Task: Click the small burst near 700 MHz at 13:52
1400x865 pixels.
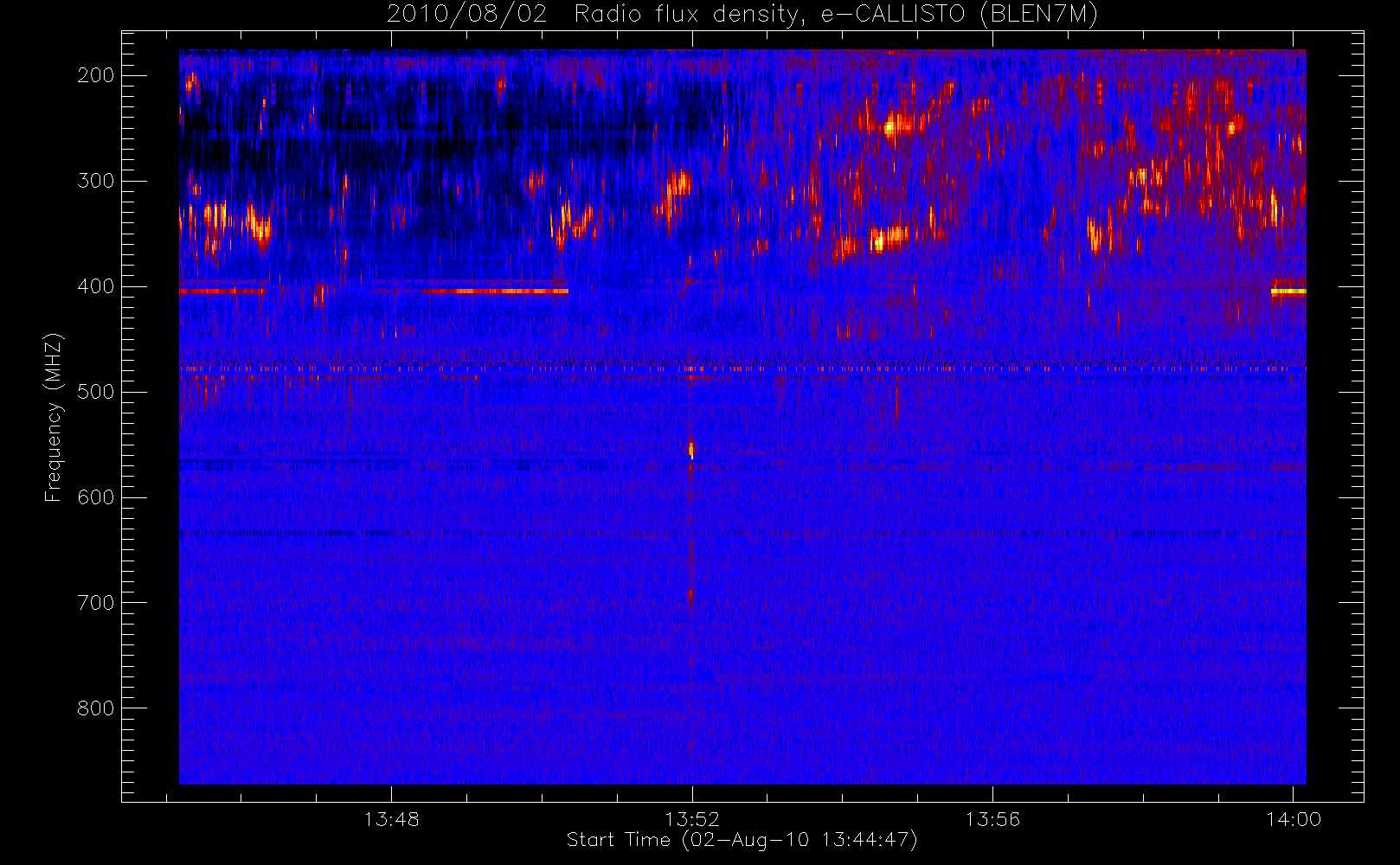Action: 690,596
